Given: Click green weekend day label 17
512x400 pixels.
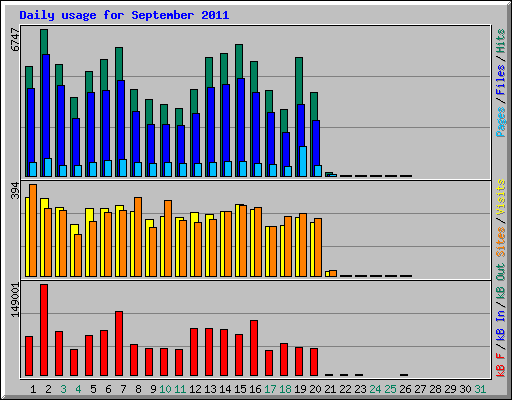Looking at the screenshot, I should 270,389.
